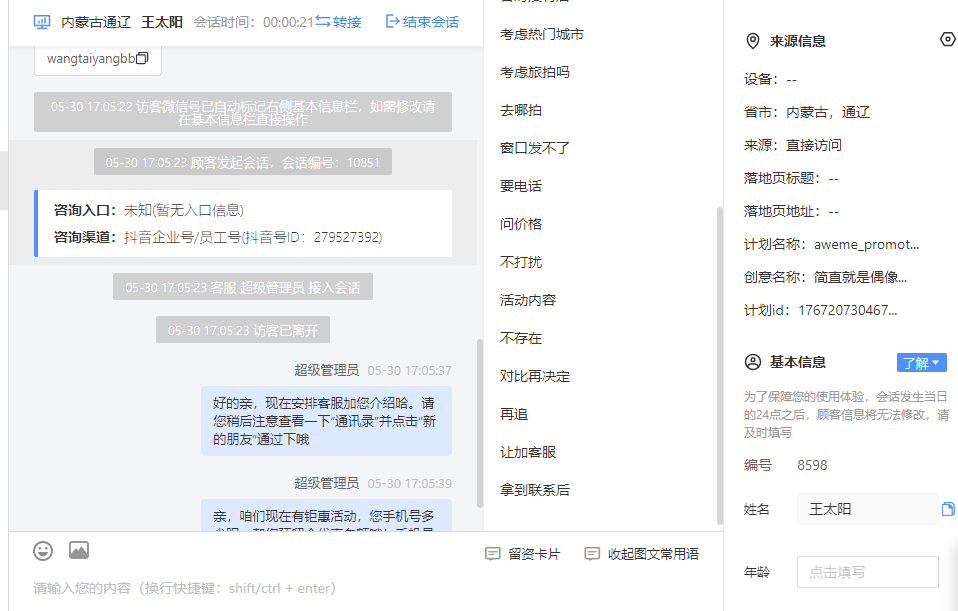Viewport: 958px width, 611px height.
Task: Click the 年龄 点击填写 input
Action: 868,572
